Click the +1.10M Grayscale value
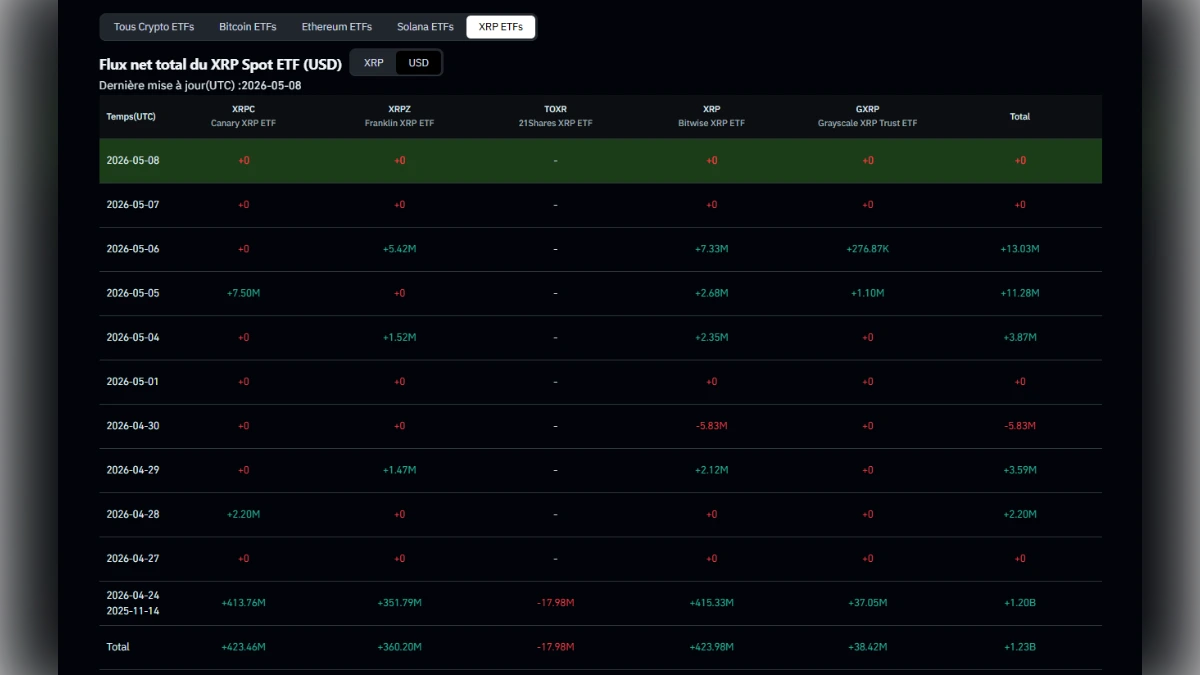Image resolution: width=1200 pixels, height=675 pixels. pos(867,293)
